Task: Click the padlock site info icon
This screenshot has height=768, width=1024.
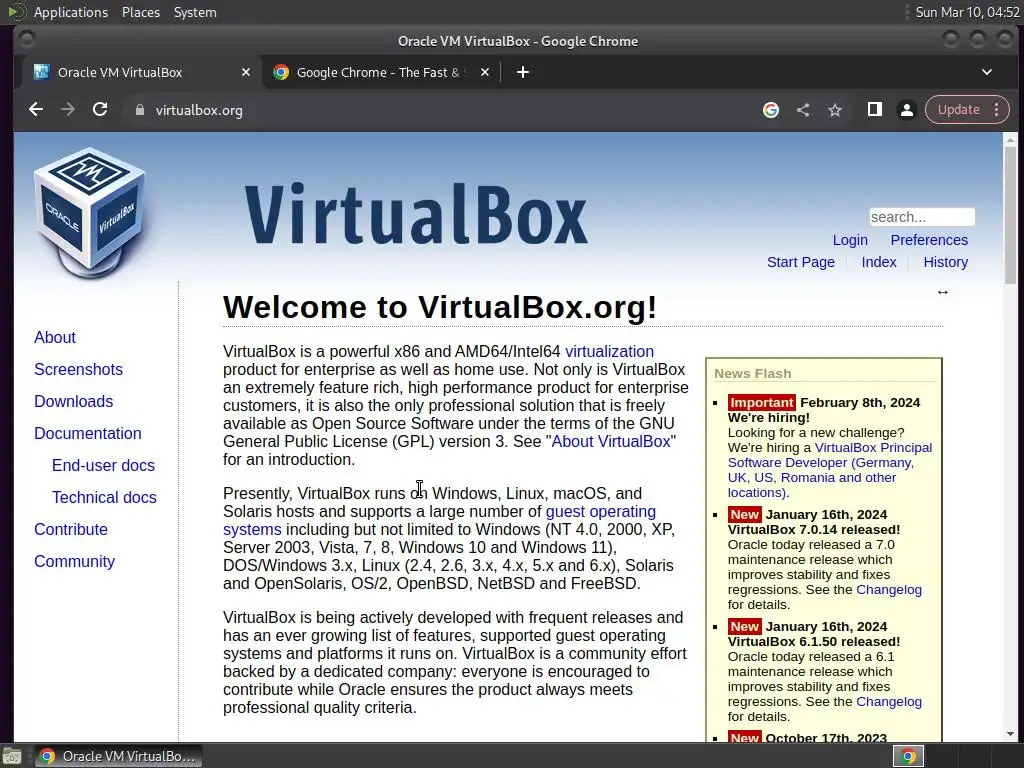Action: (x=139, y=110)
